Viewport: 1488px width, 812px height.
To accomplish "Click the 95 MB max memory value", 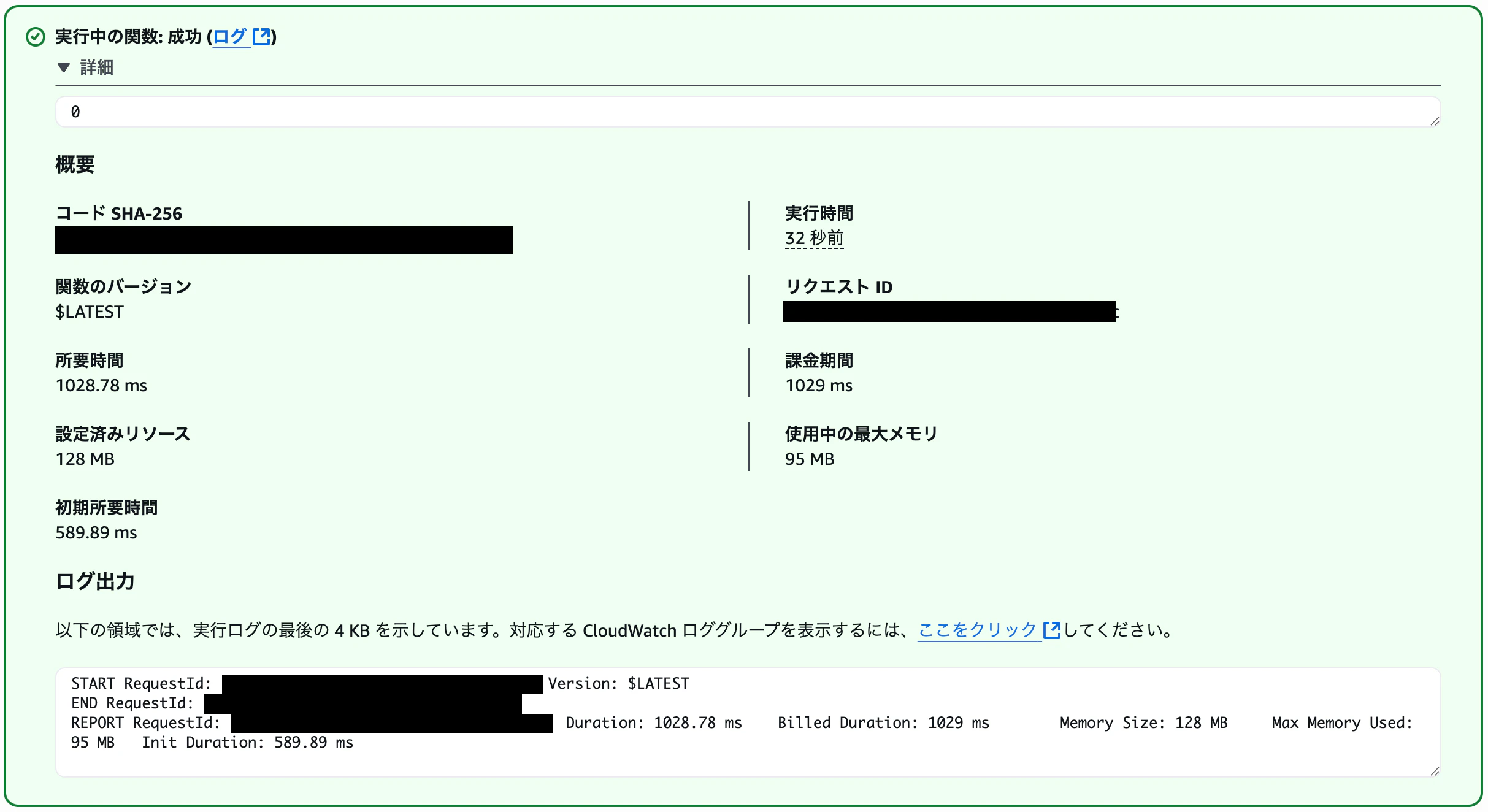I will [810, 459].
